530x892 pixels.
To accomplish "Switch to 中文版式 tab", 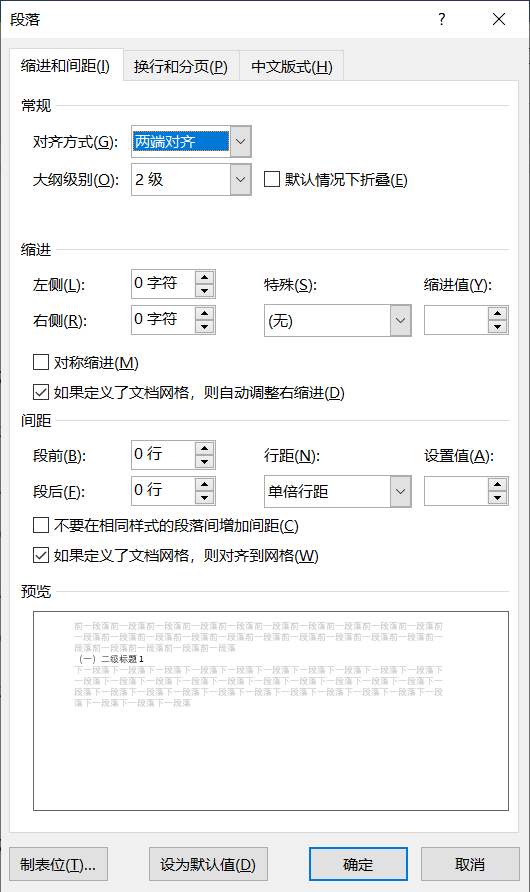I will 292,67.
